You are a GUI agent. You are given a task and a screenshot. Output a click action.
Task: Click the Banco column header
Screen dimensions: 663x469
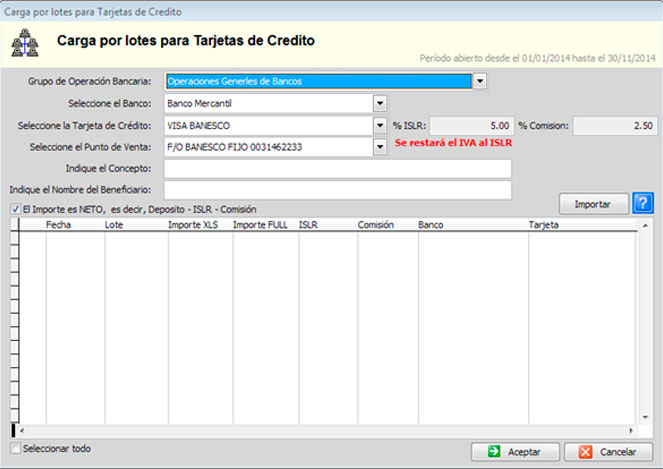470,226
